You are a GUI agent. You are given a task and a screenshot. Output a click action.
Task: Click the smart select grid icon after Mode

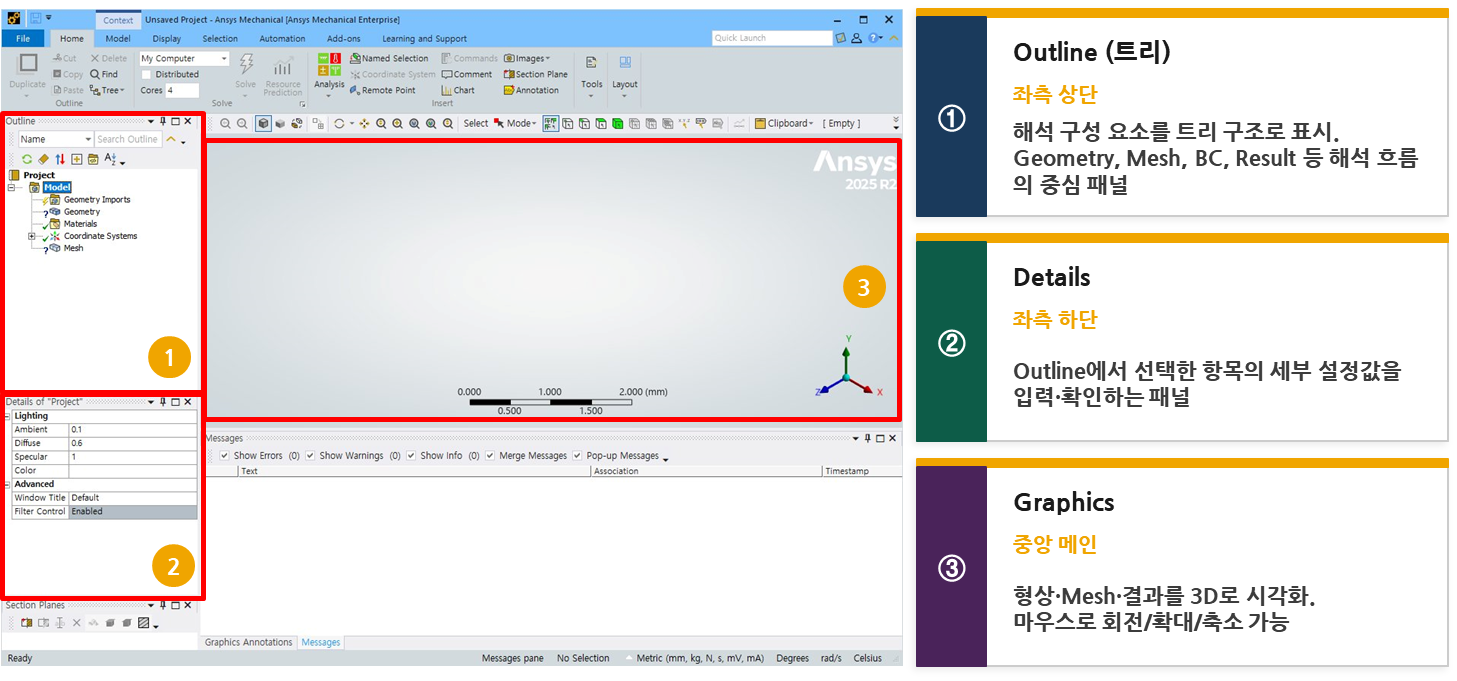550,124
